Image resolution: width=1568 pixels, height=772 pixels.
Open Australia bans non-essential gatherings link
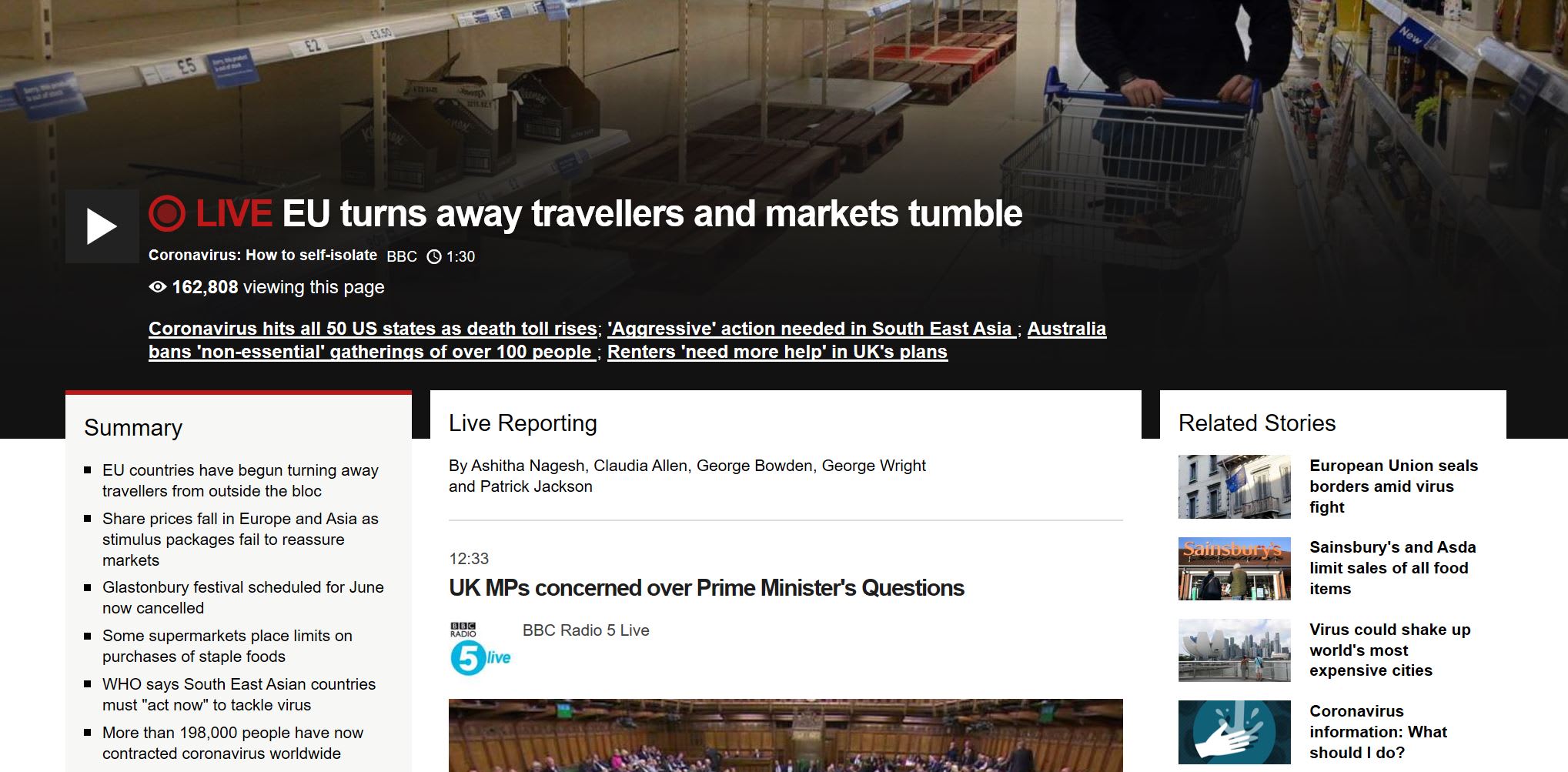click(627, 340)
